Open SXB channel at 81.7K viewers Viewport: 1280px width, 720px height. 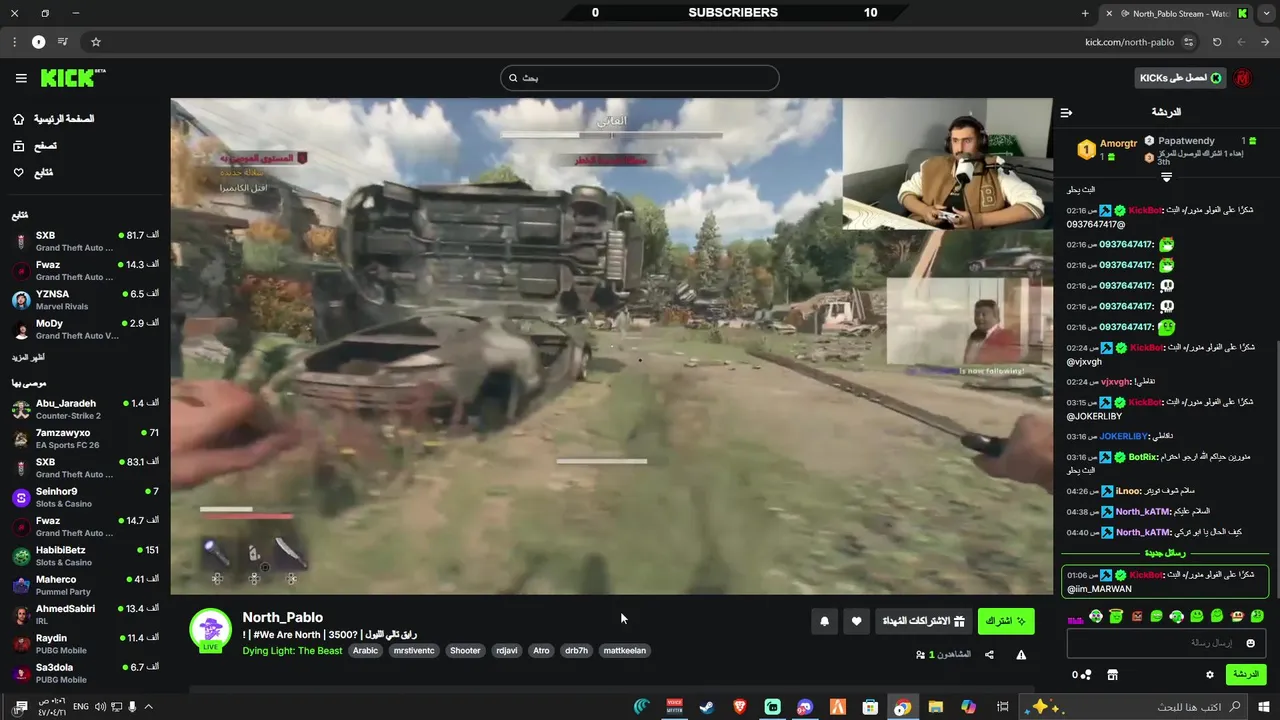pyautogui.click(x=85, y=241)
